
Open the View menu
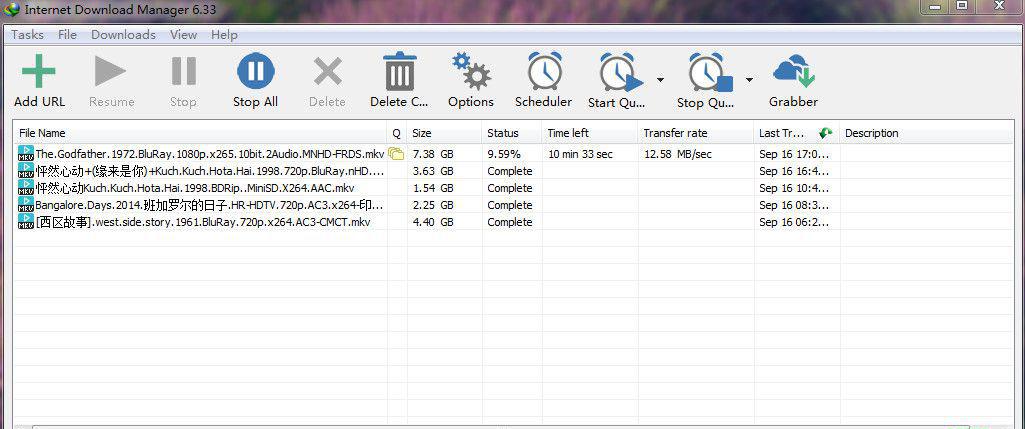[184, 35]
